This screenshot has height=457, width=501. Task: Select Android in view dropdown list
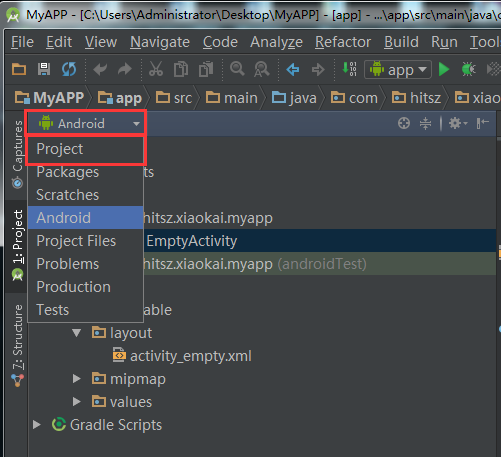coord(86,218)
